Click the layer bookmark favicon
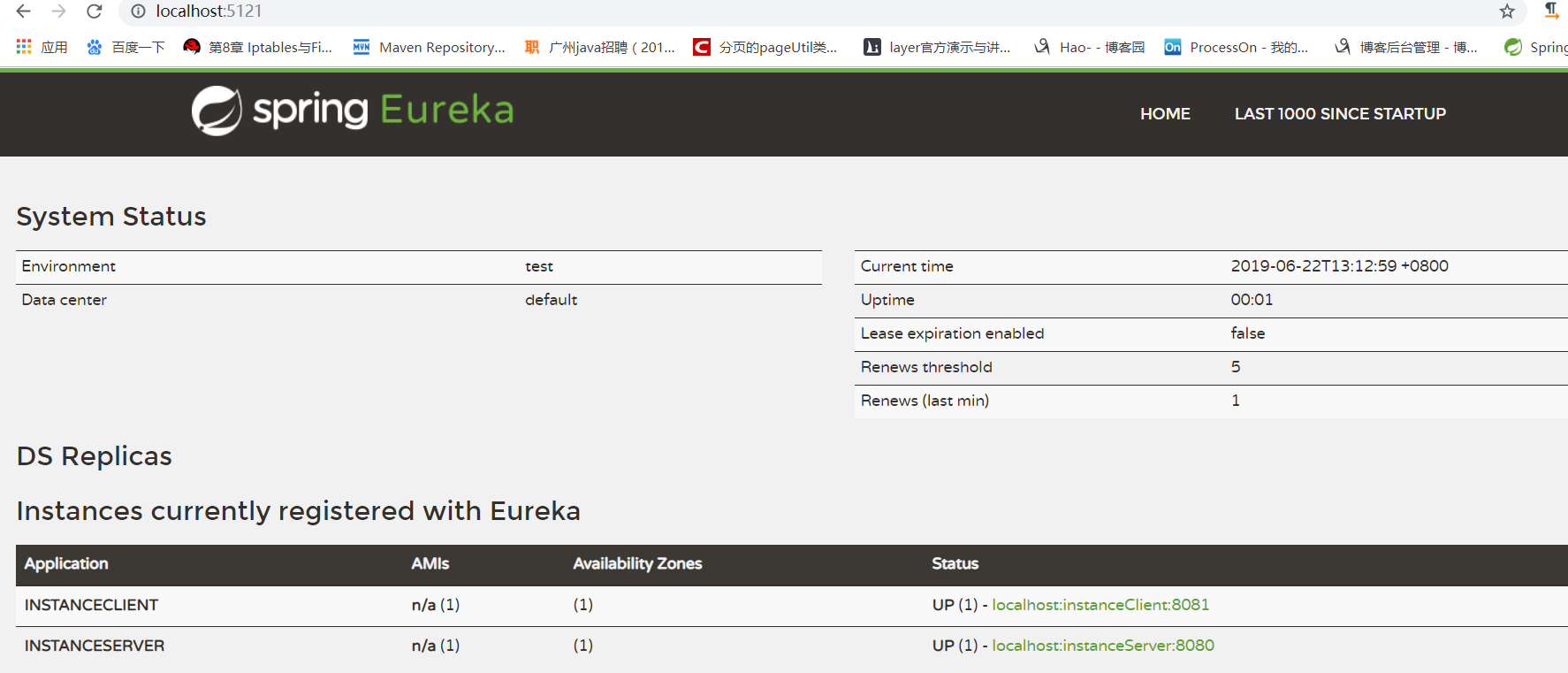Screen dimensions: 1568x673 click(872, 47)
